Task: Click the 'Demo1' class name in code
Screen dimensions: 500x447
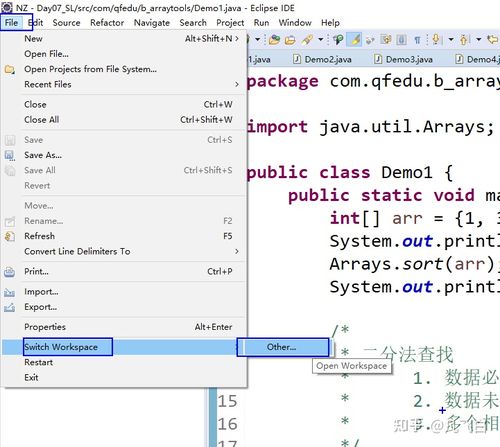Action: coord(407,173)
